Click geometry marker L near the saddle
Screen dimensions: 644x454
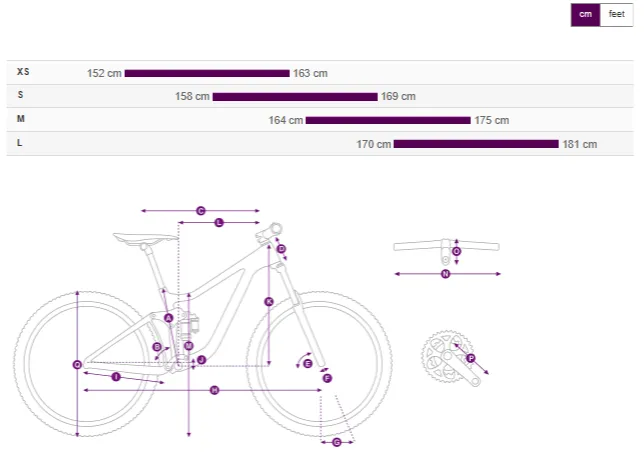pos(219,223)
